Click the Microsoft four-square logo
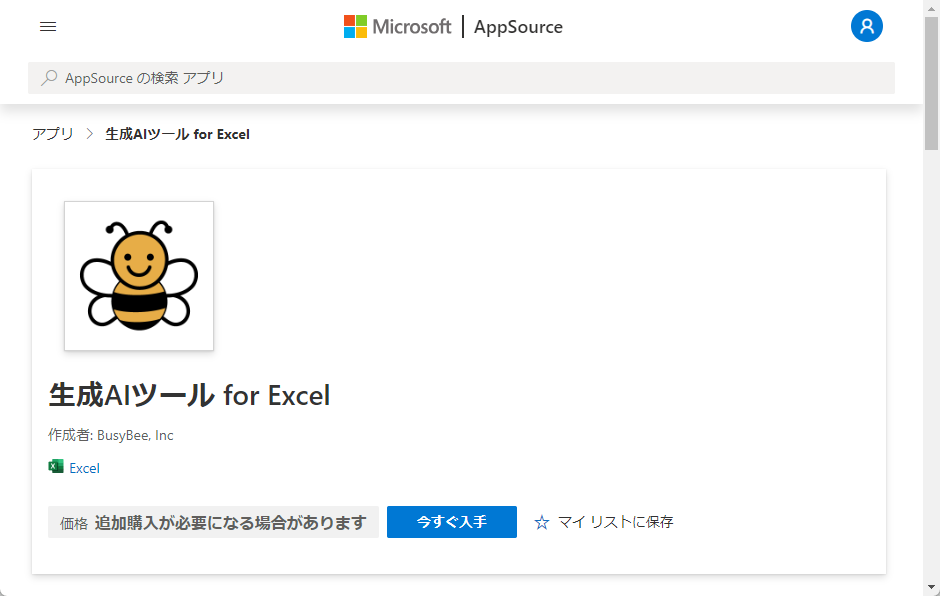Viewport: 940px width, 596px height. point(355,27)
